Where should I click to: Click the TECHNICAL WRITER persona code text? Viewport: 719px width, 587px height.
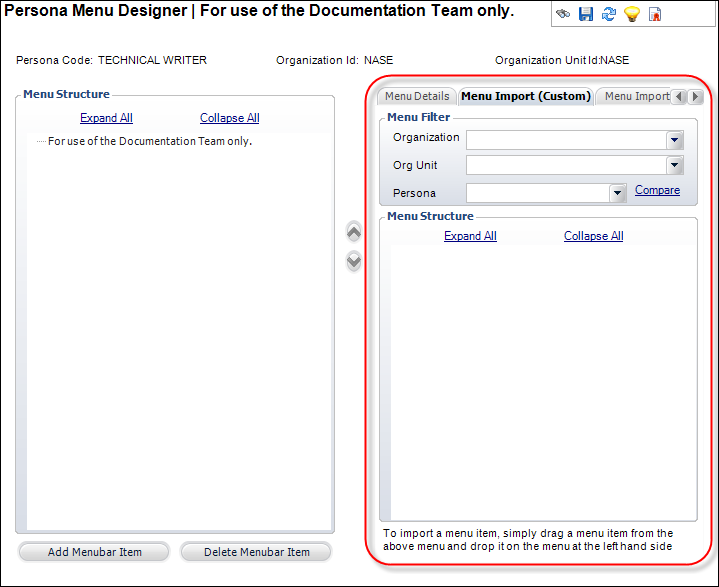(x=152, y=60)
